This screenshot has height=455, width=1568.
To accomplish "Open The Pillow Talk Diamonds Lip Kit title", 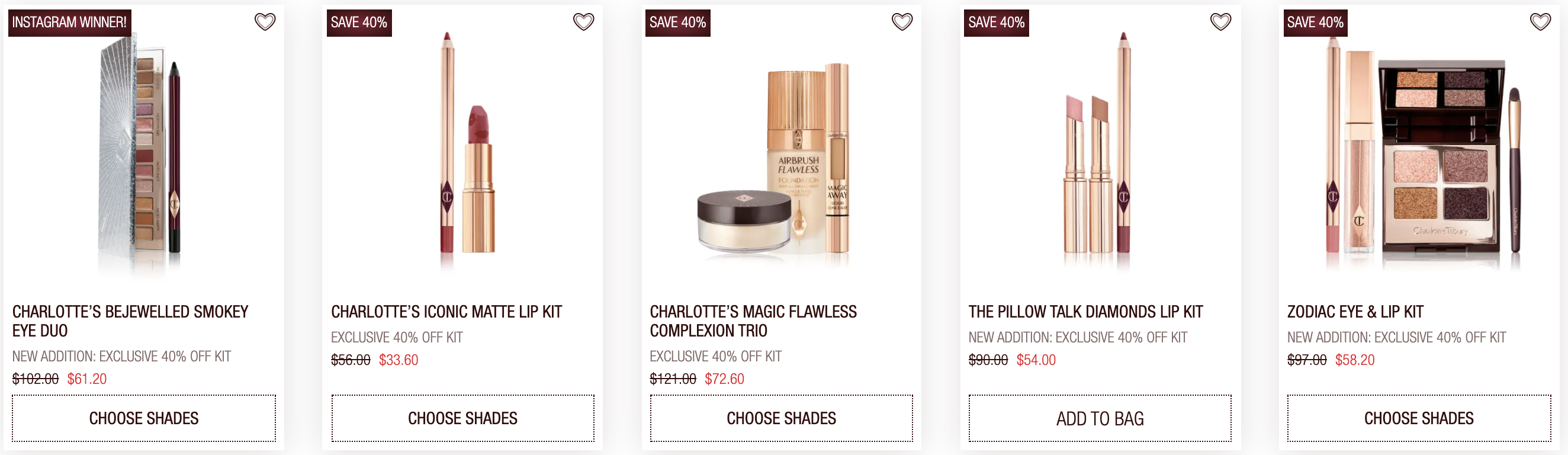I will point(1085,312).
